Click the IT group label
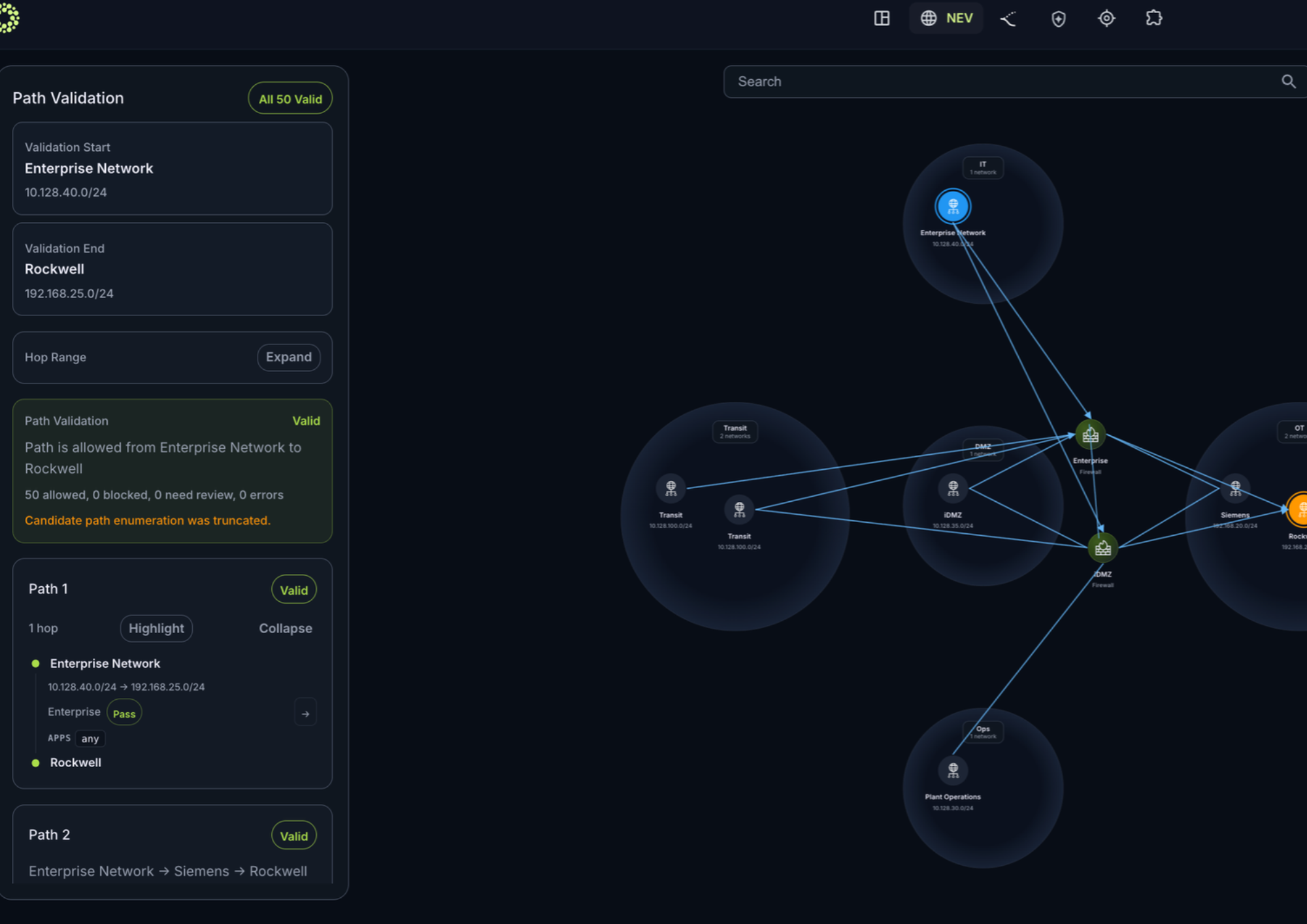 983,168
